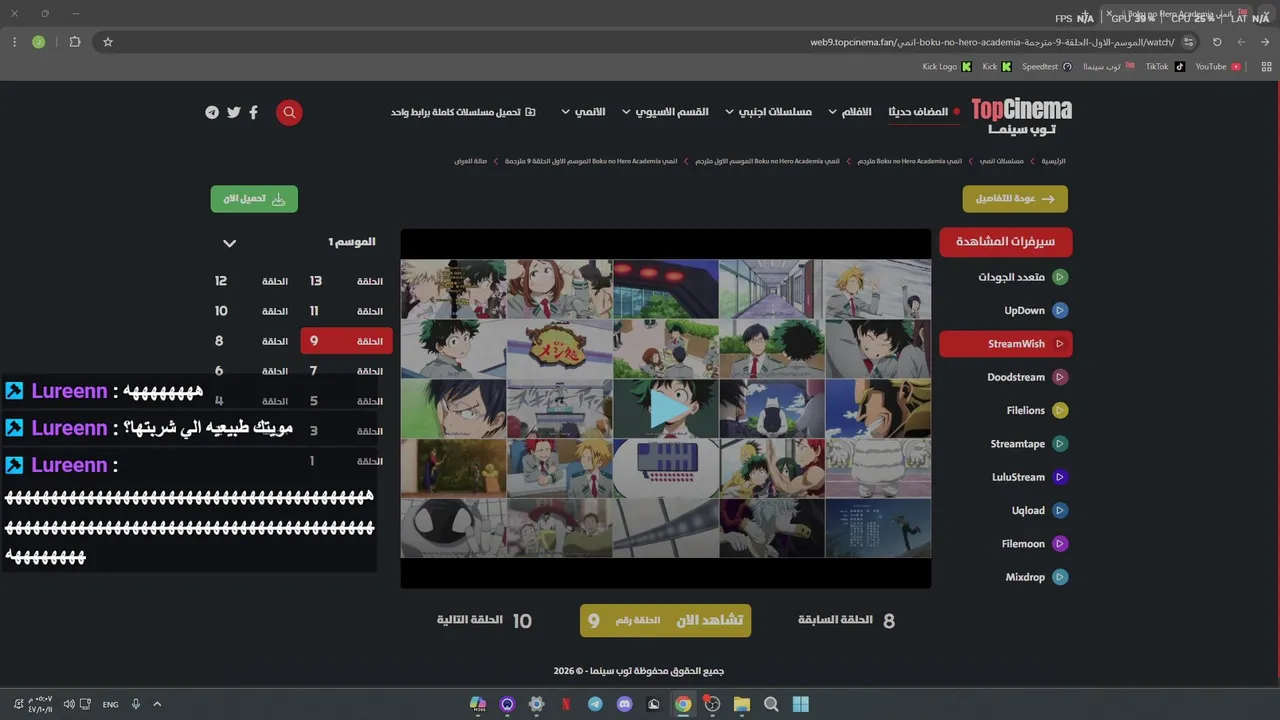This screenshot has height=720, width=1280.
Task: Open the Speedtest bookmark
Action: [1046, 67]
